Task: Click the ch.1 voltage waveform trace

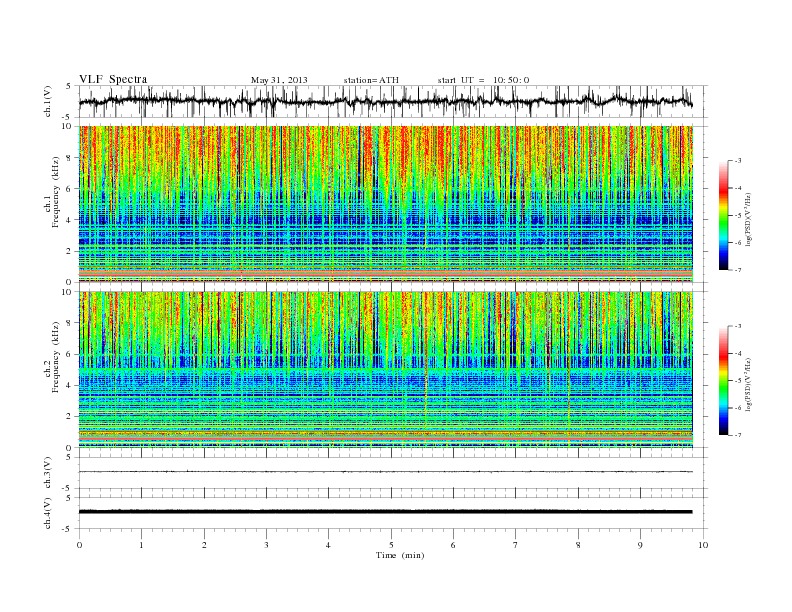Action: 386,101
